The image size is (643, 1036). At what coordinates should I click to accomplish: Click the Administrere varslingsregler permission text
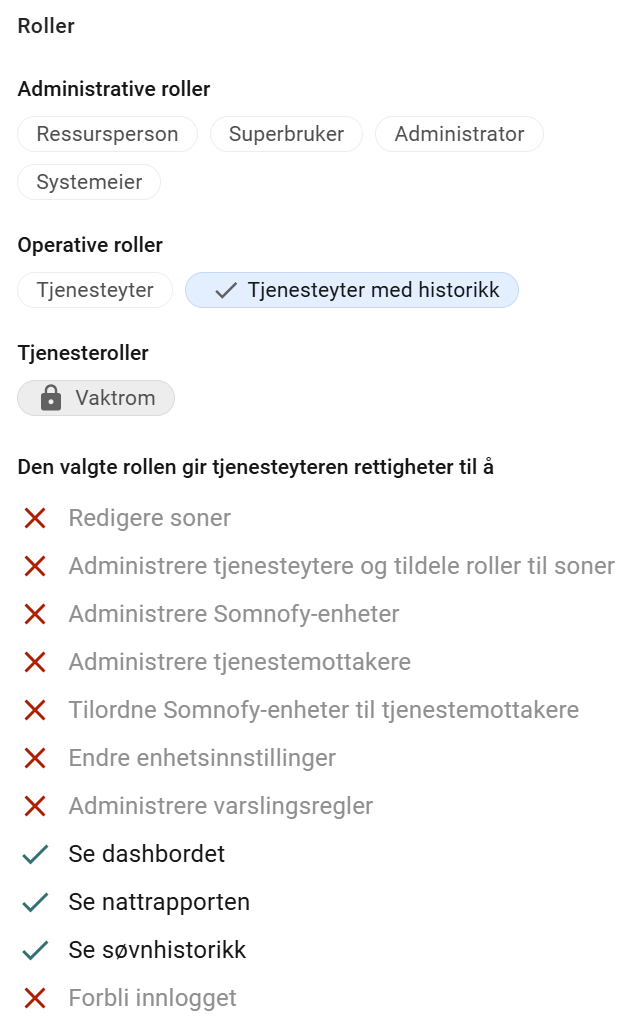point(221,806)
